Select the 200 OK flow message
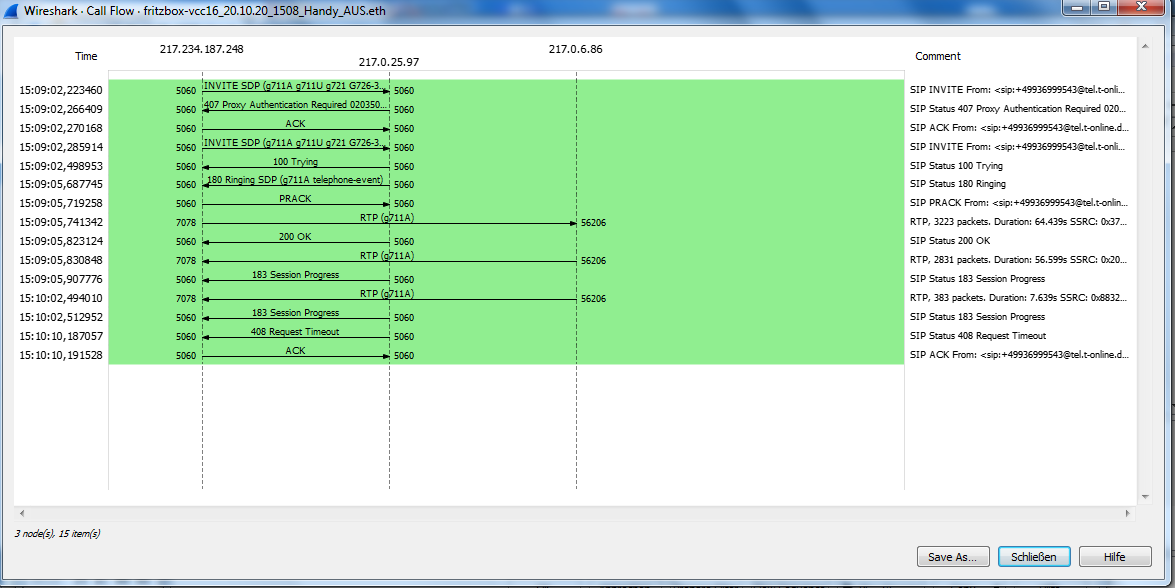The image size is (1175, 588). click(295, 237)
